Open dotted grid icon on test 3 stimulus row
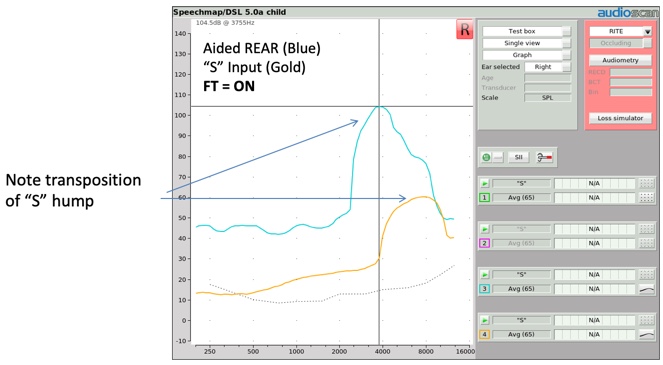 [647, 275]
